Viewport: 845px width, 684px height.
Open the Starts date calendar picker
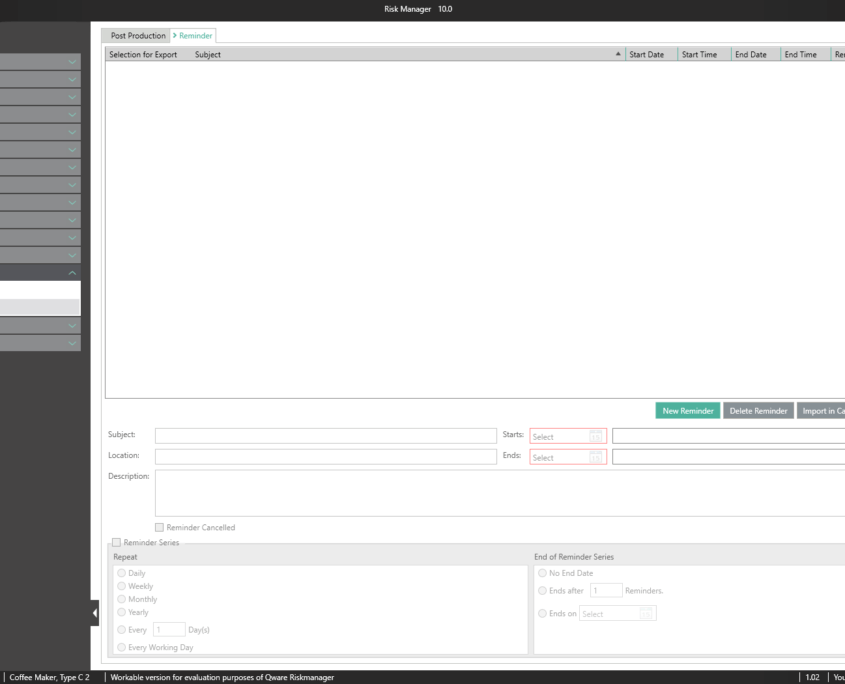pyautogui.click(x=596, y=437)
